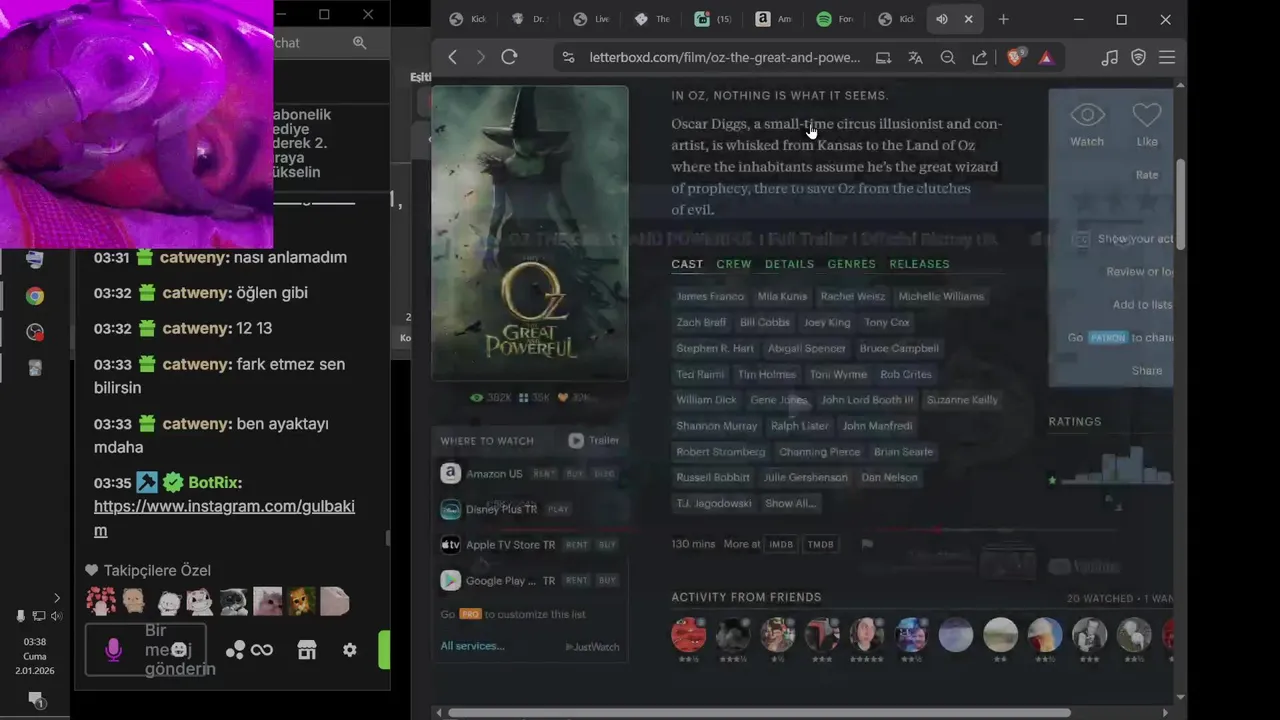The width and height of the screenshot is (1280, 720).
Task: Open the CREW tab
Action: (x=734, y=264)
